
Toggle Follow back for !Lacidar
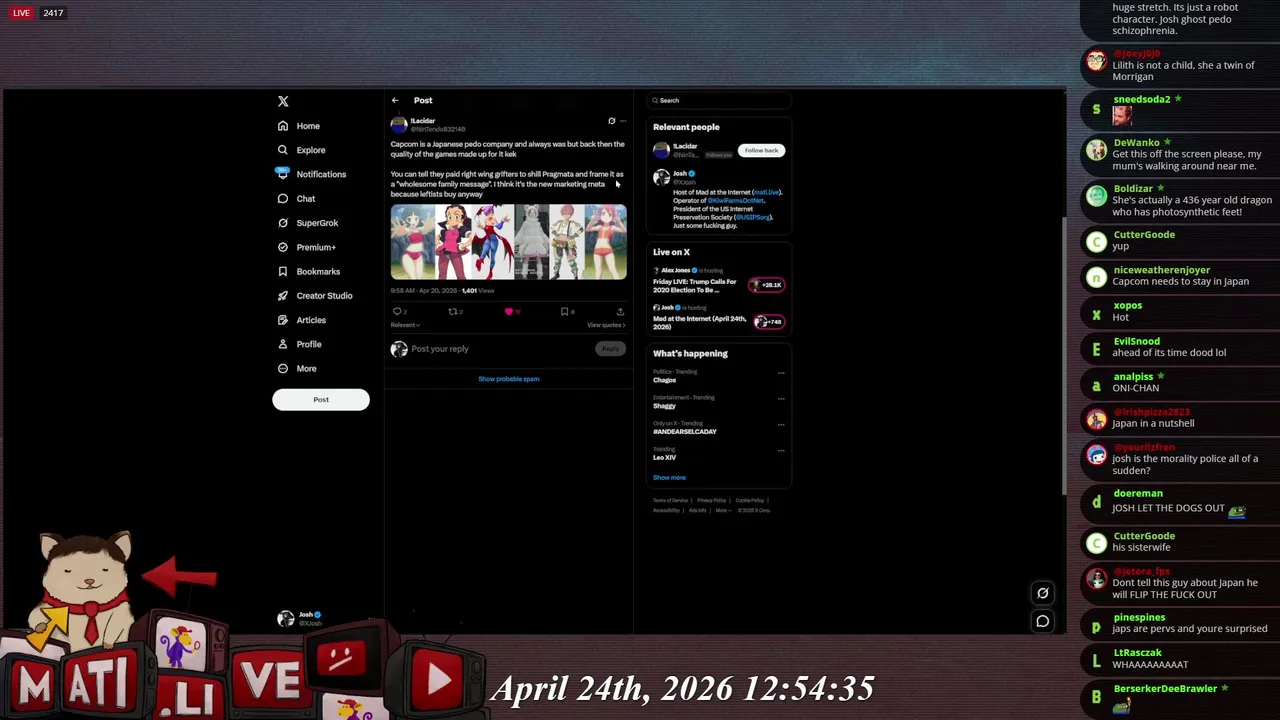click(x=761, y=150)
